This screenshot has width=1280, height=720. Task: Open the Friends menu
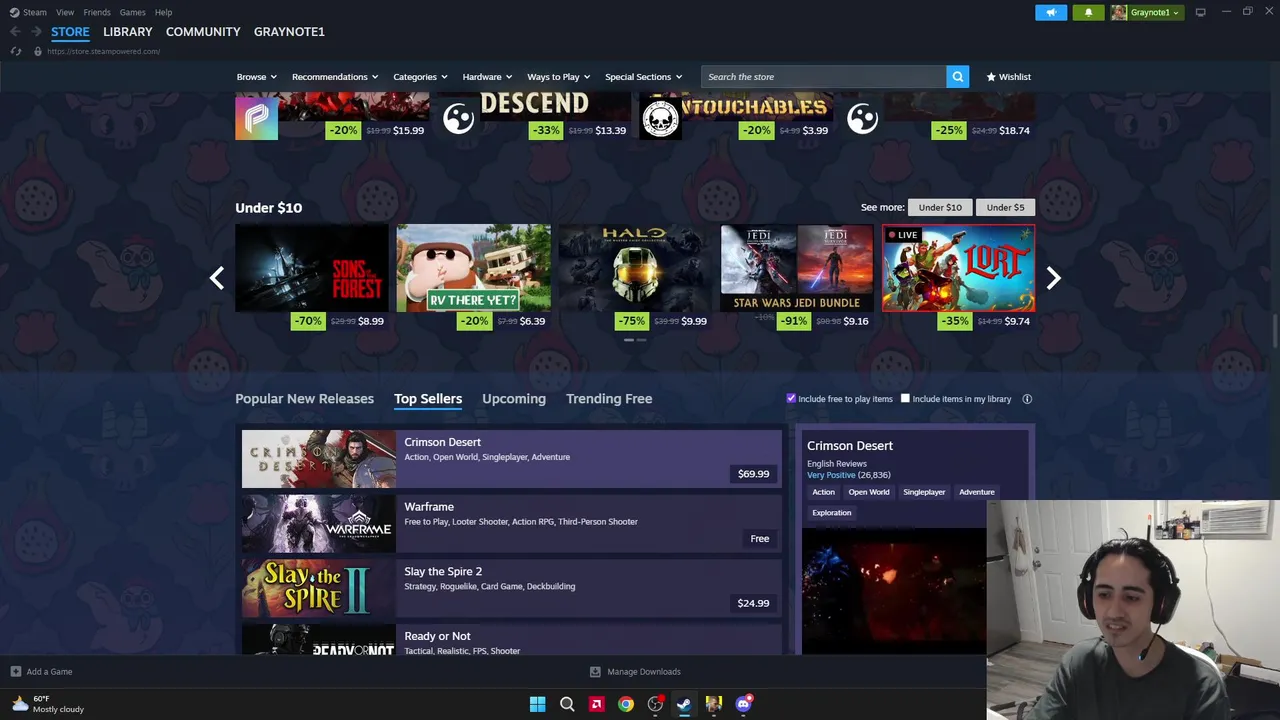(97, 12)
